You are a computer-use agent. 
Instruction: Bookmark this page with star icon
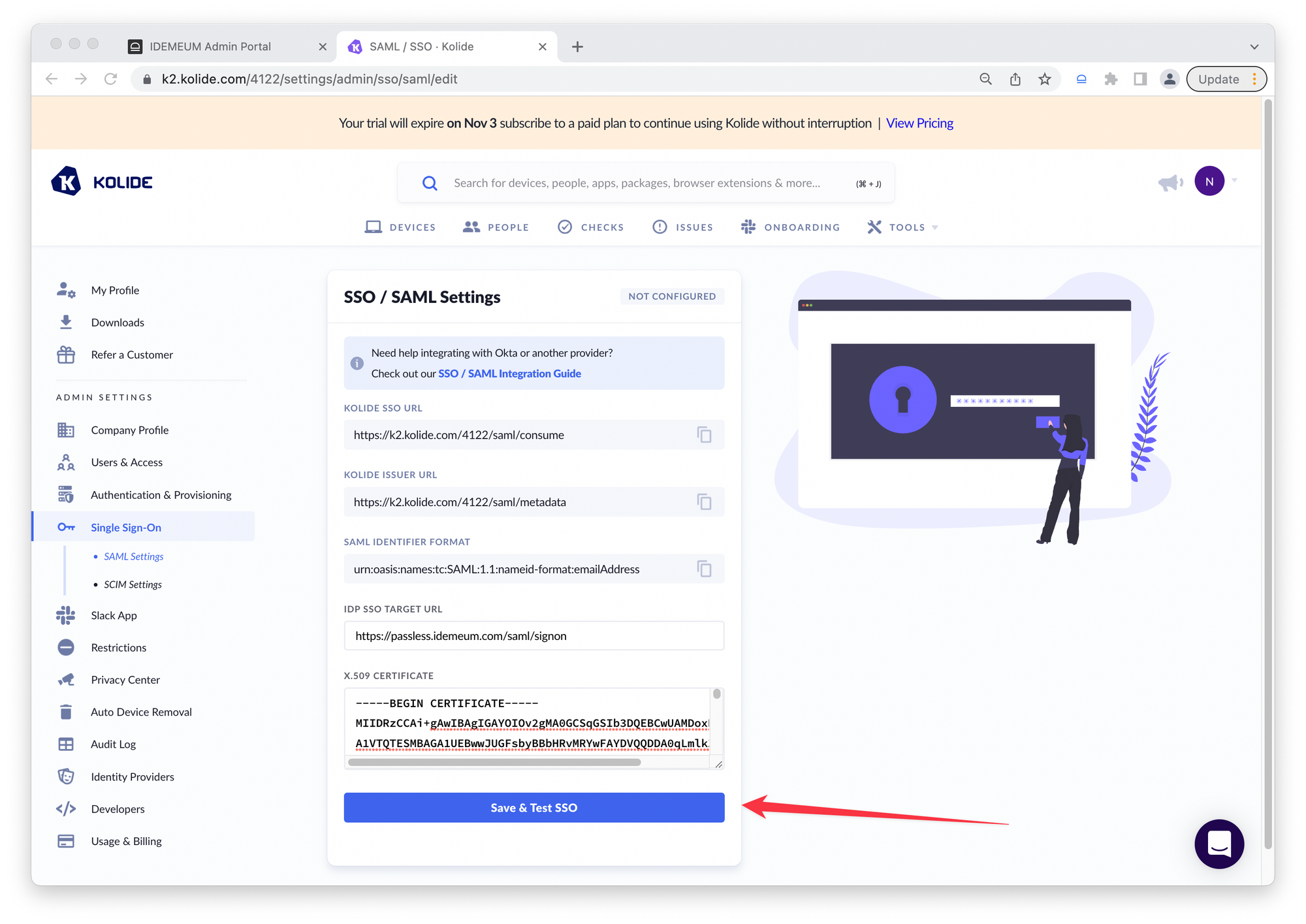[x=1045, y=79]
